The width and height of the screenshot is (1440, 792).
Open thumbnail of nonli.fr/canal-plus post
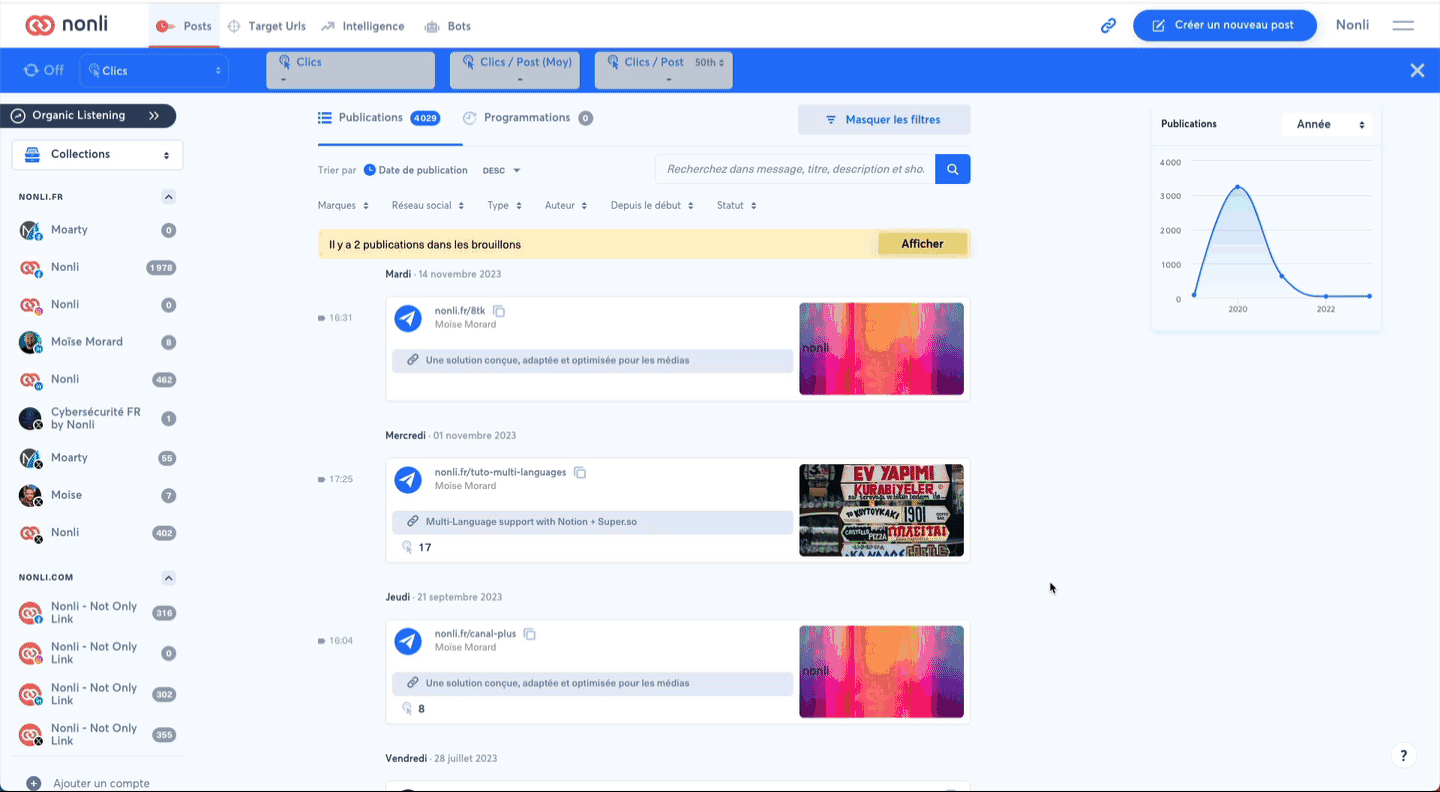[881, 672]
